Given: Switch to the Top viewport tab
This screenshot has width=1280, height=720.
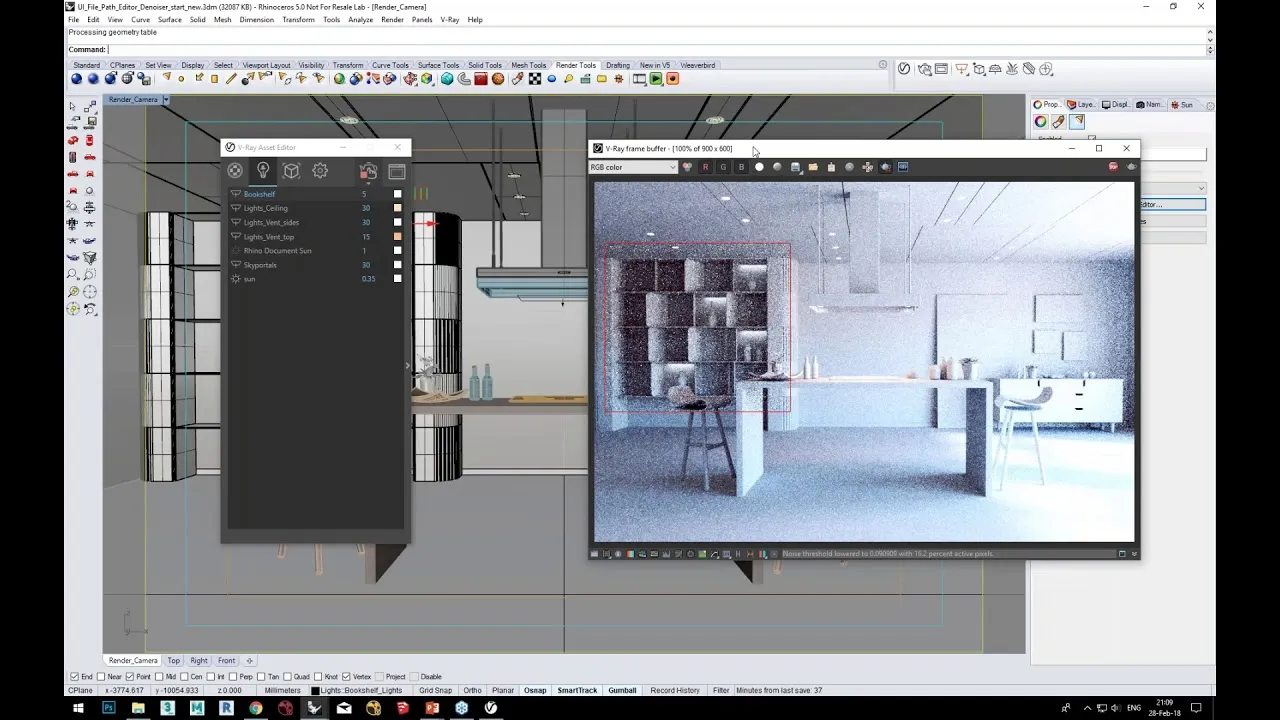Looking at the screenshot, I should click(x=174, y=661).
